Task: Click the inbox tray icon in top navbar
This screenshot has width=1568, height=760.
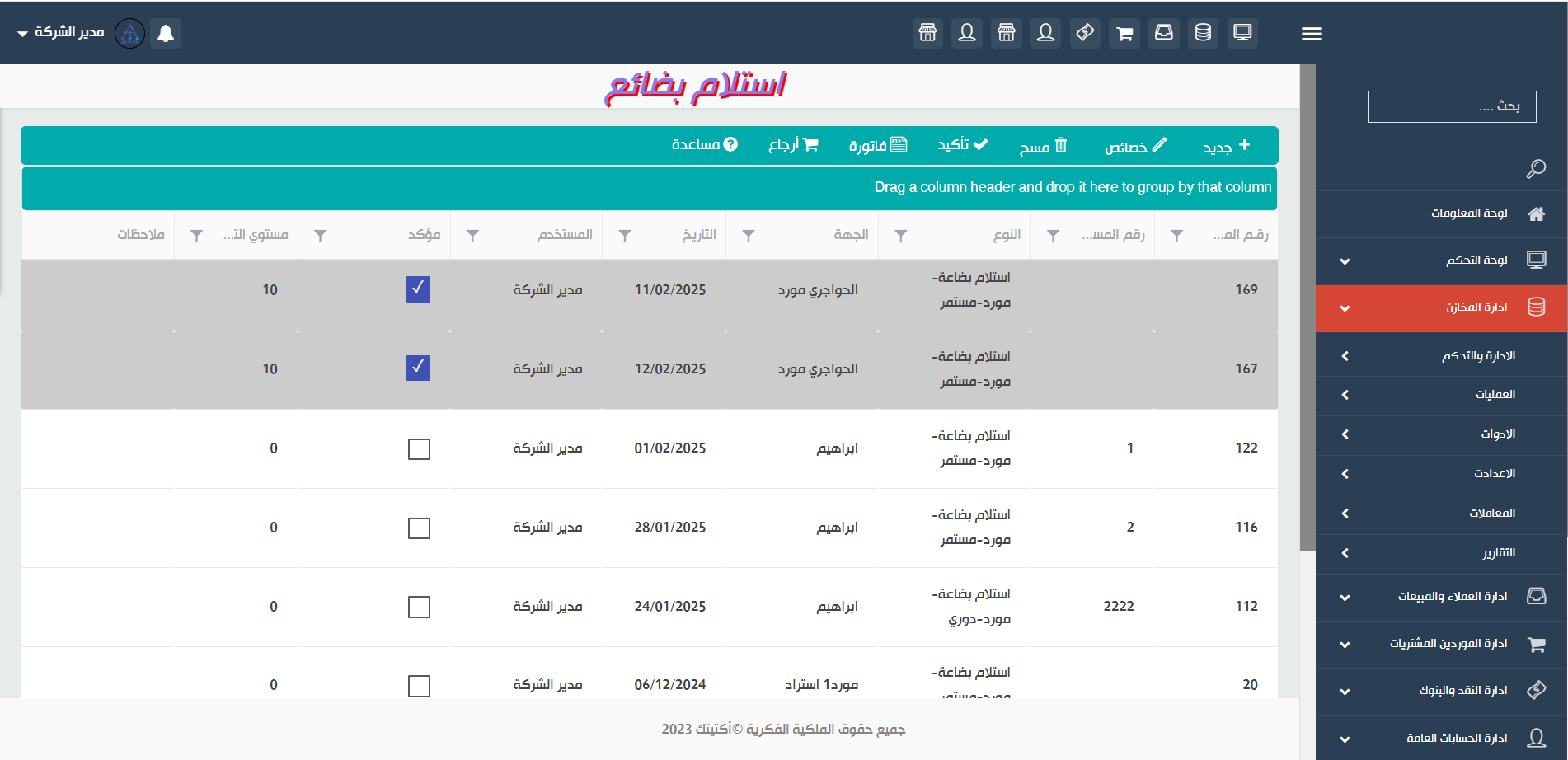Action: click(1164, 33)
